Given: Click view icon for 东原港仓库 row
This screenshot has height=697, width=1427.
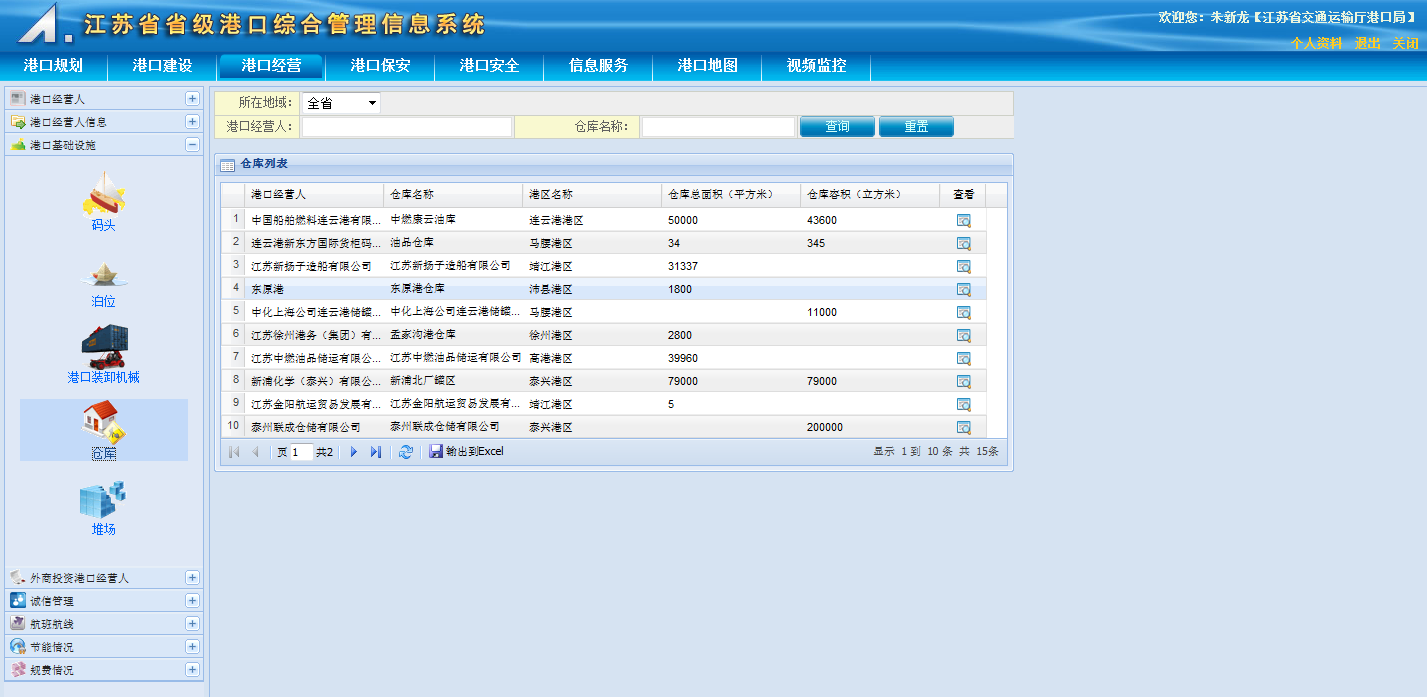Looking at the screenshot, I should click(x=963, y=289).
